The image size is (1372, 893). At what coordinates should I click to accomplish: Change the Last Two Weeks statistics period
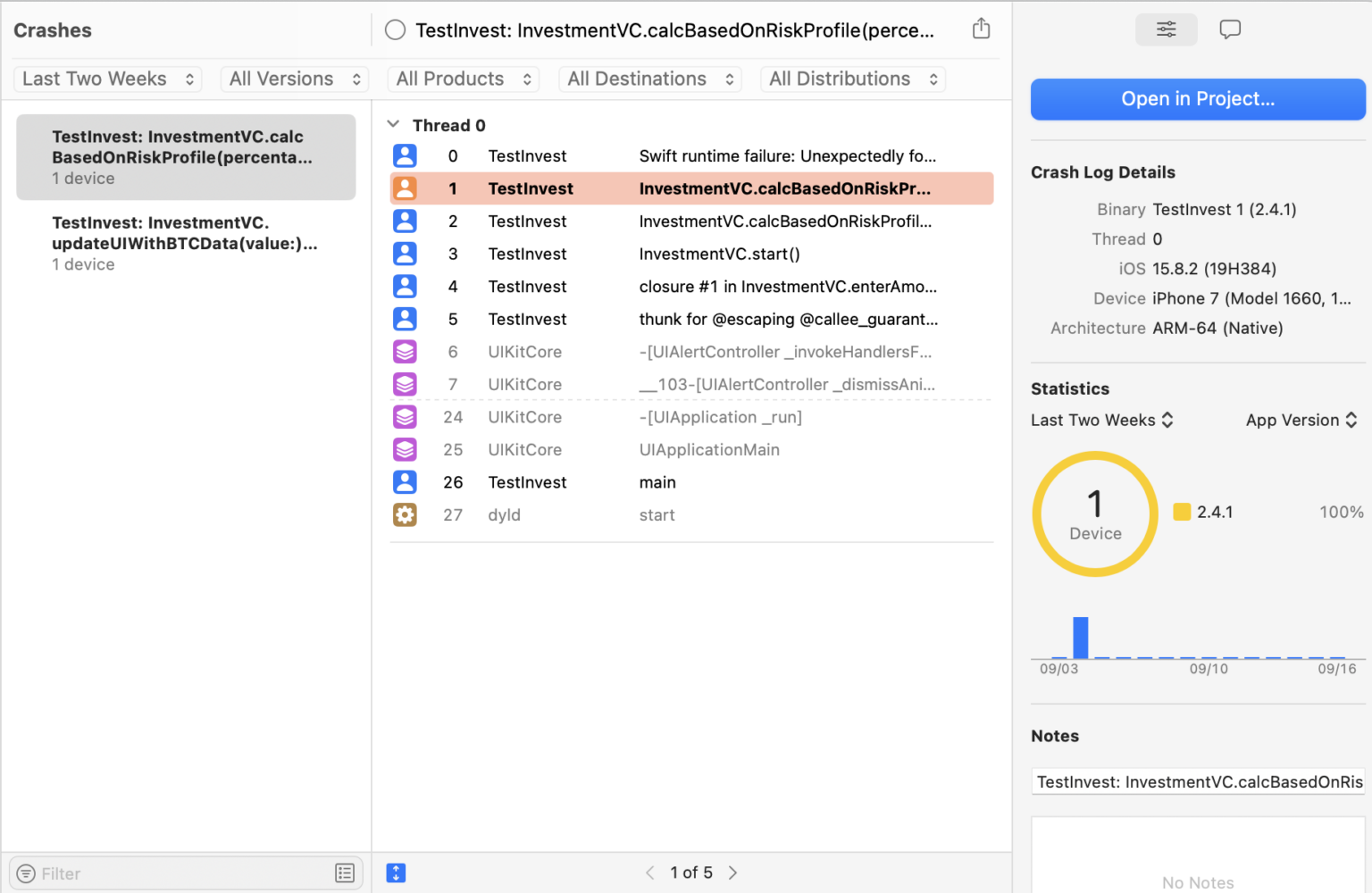click(x=1101, y=420)
